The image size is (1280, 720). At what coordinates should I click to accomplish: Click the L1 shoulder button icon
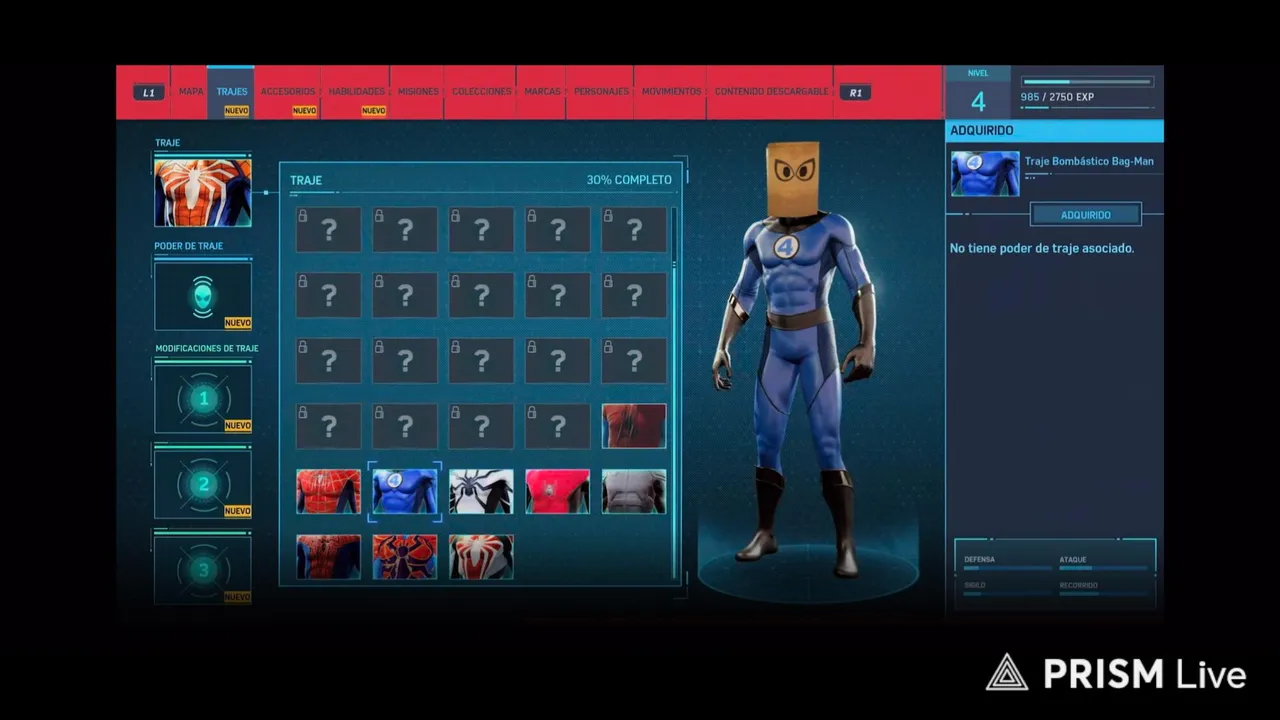[x=149, y=92]
